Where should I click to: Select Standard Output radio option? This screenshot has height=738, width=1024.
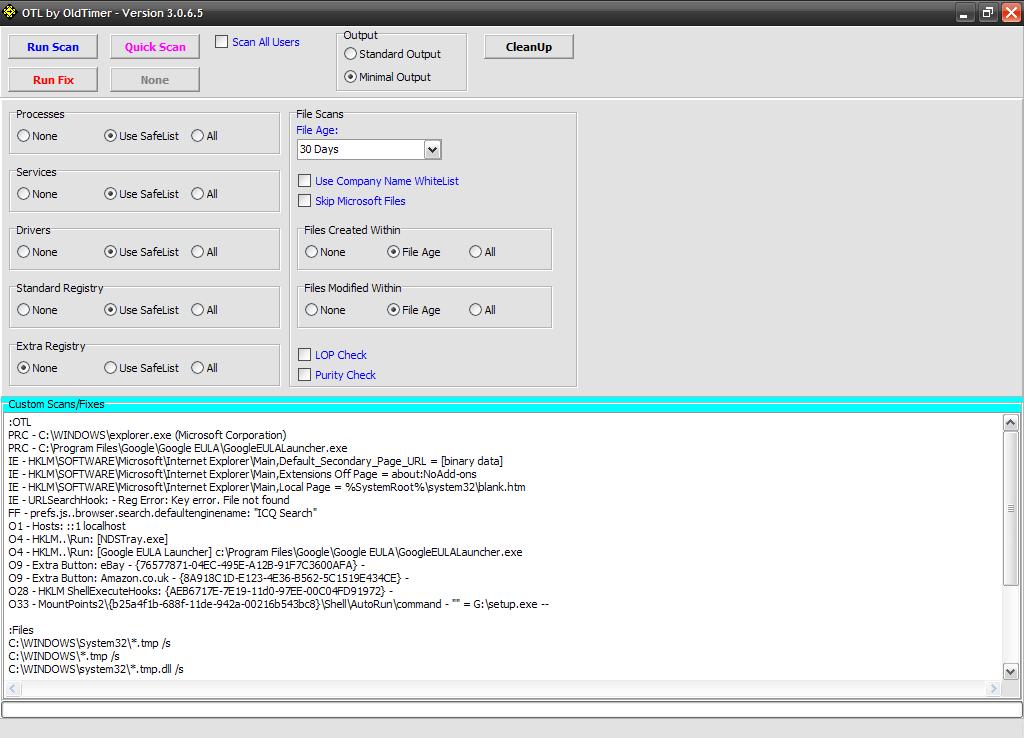351,54
